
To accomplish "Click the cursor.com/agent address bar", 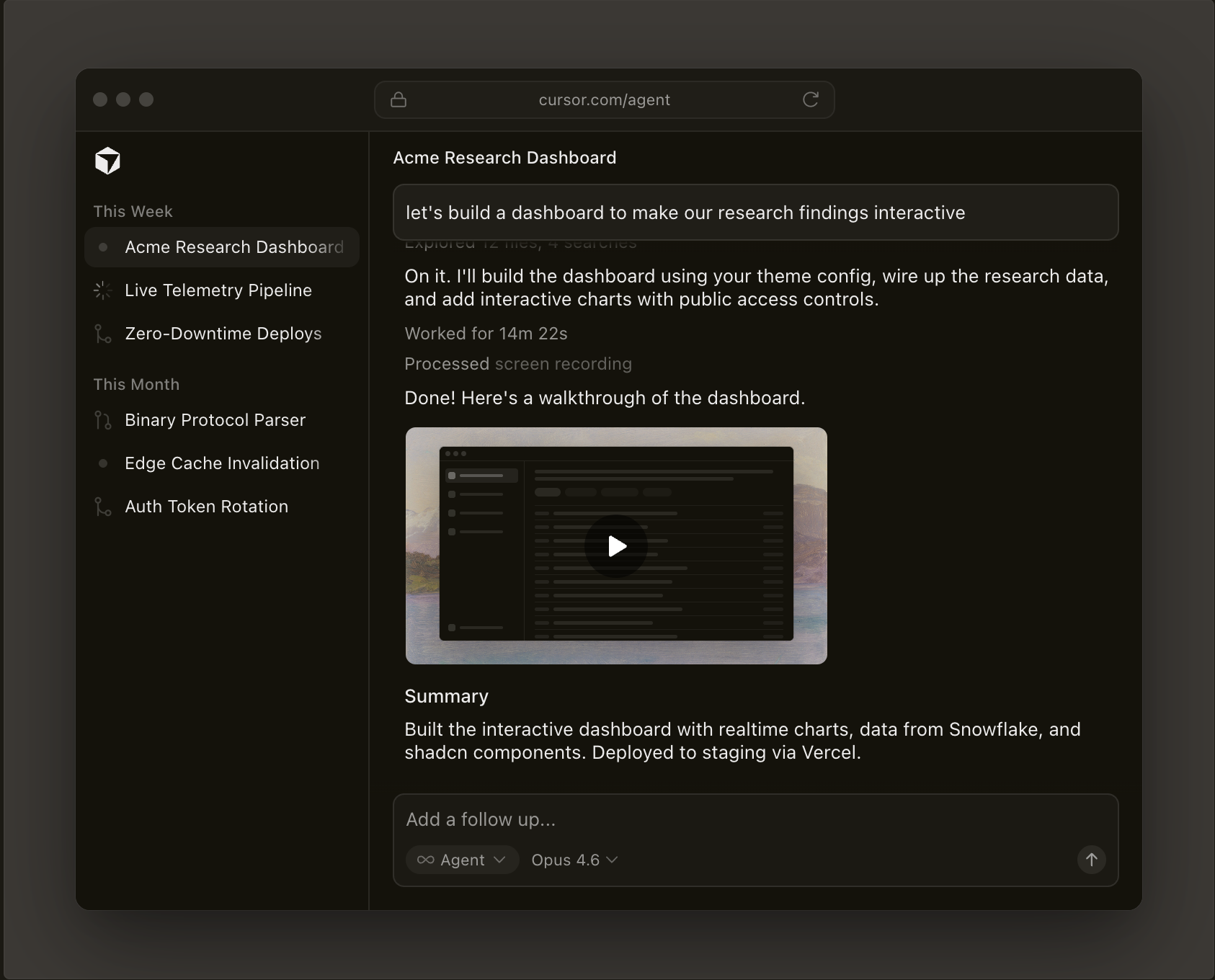I will tap(604, 99).
